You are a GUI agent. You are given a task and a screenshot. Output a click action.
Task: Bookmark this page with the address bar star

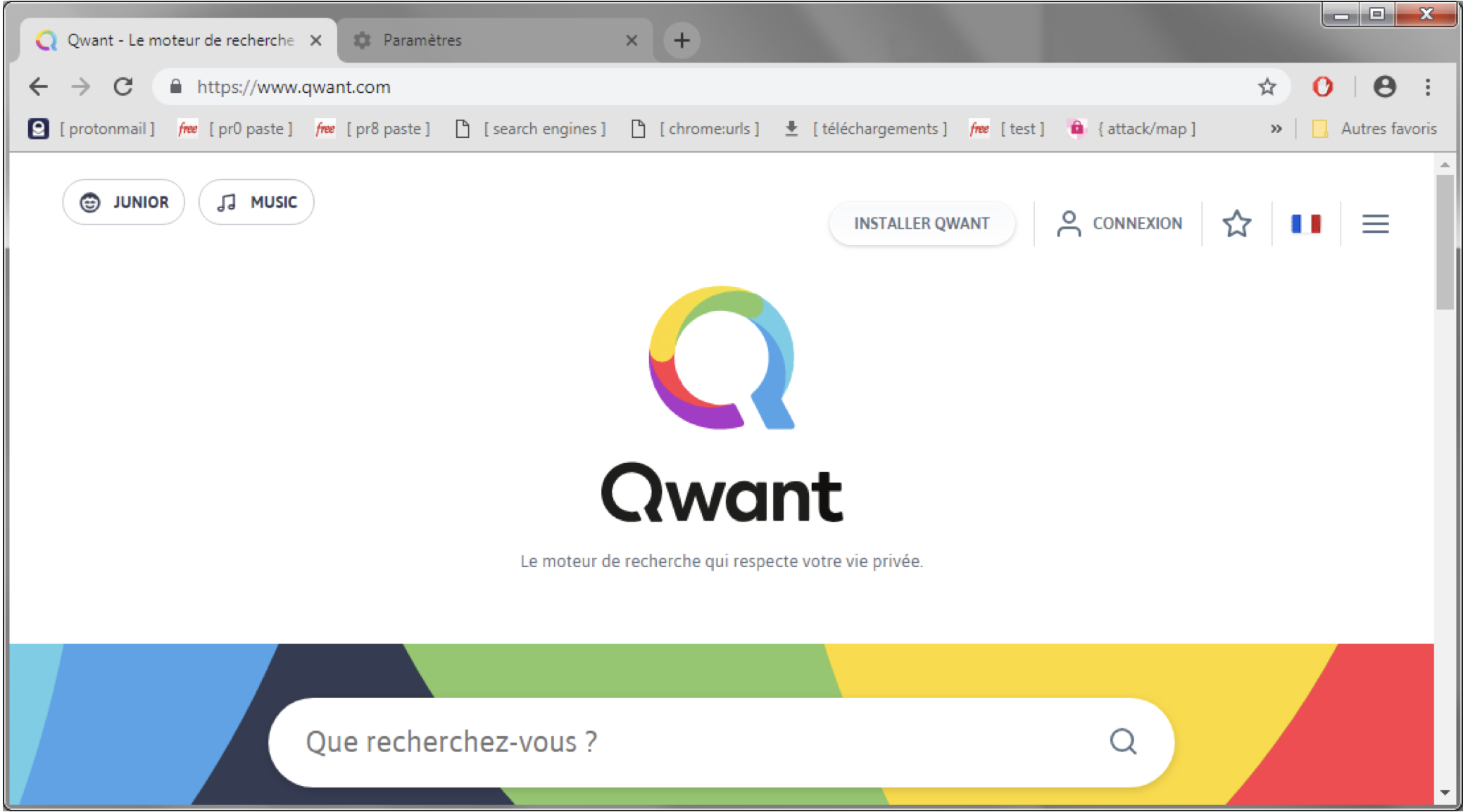click(1267, 87)
